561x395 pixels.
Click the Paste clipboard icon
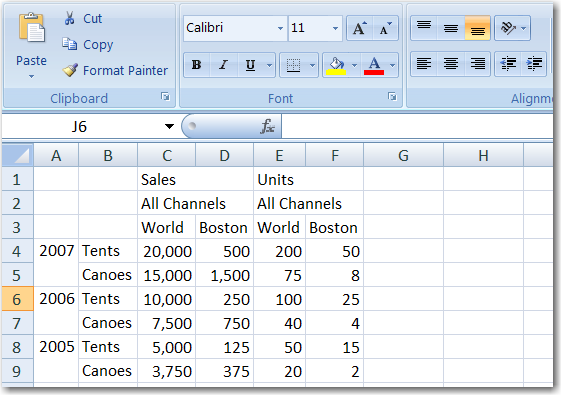pos(32,28)
